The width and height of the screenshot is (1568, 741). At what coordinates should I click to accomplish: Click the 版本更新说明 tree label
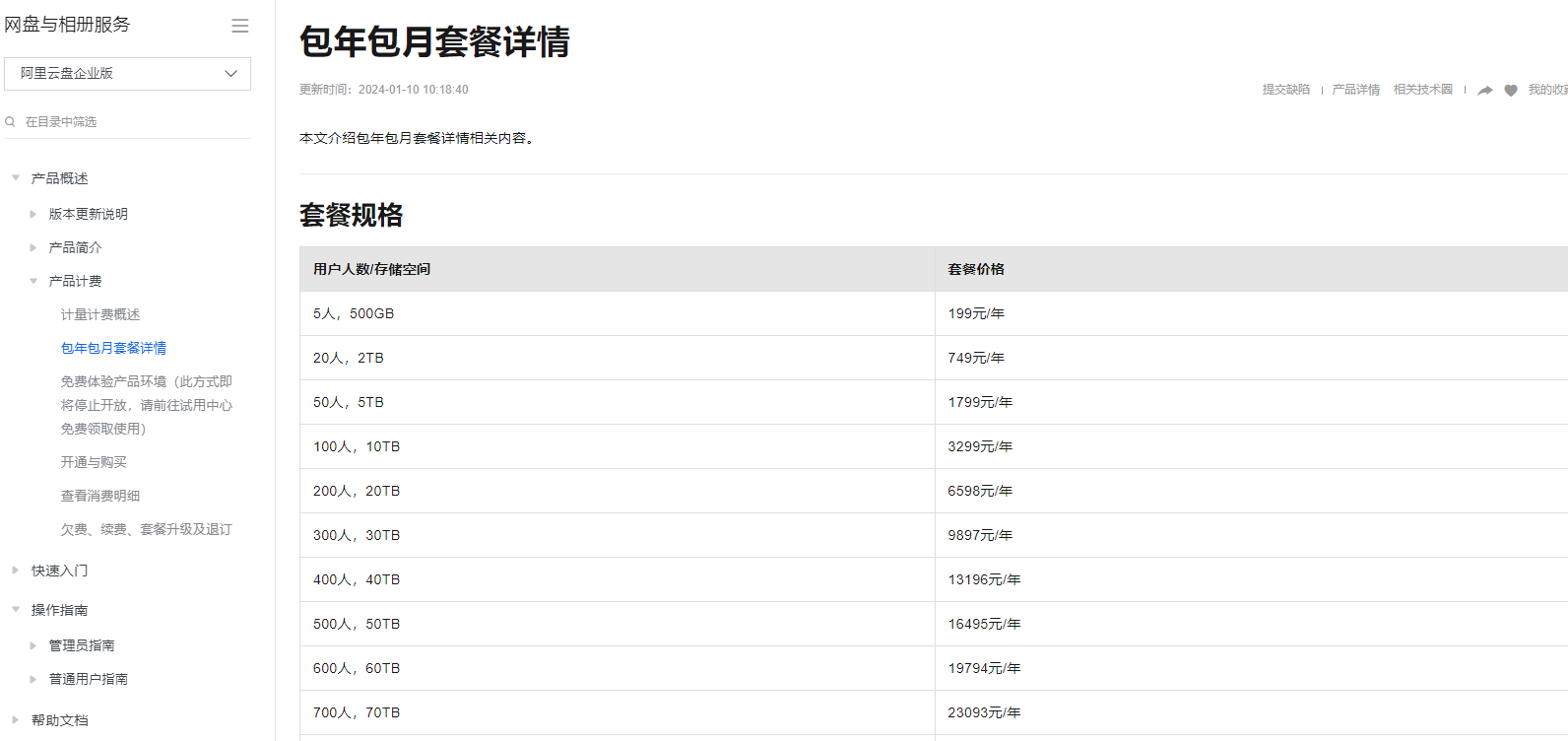click(89, 214)
